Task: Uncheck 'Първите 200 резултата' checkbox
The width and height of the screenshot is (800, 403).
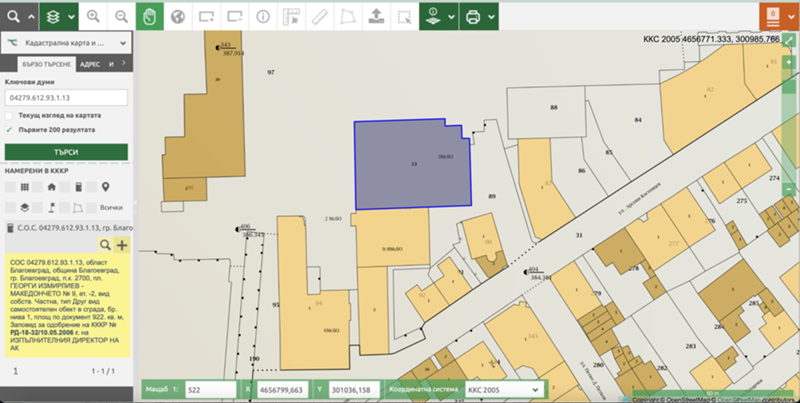Action: [x=10, y=130]
